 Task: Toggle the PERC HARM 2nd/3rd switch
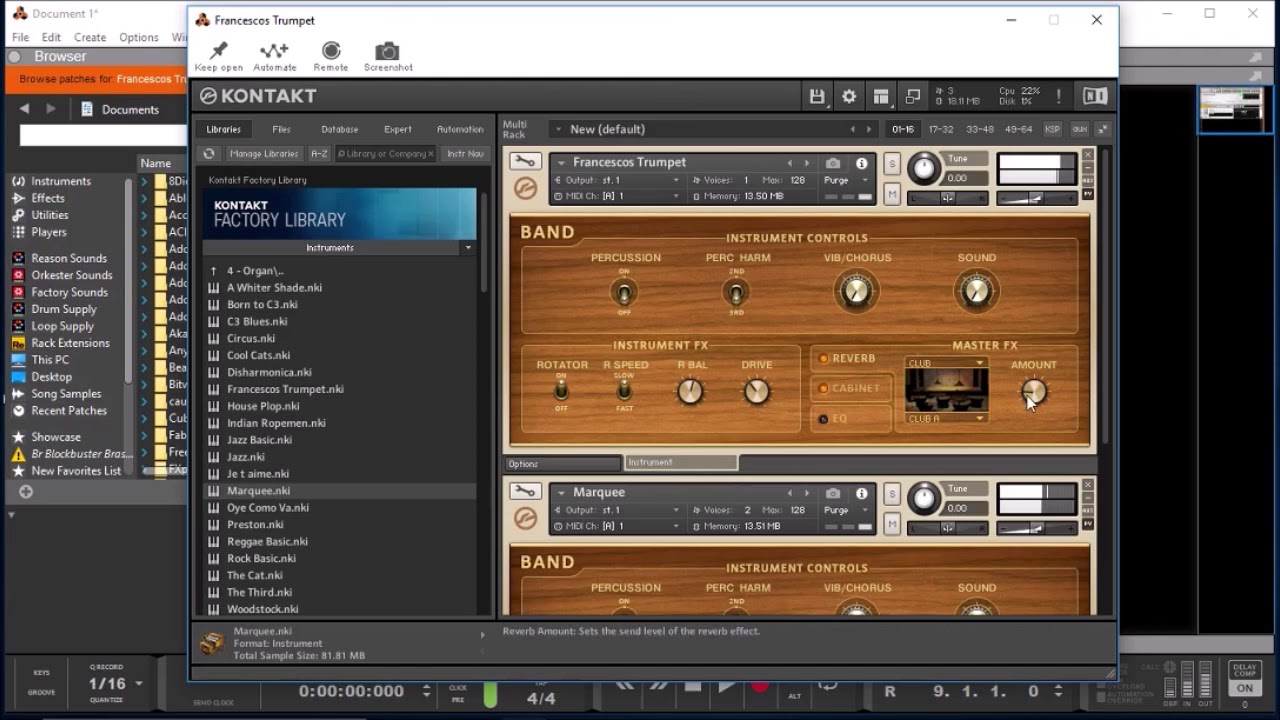click(x=737, y=293)
